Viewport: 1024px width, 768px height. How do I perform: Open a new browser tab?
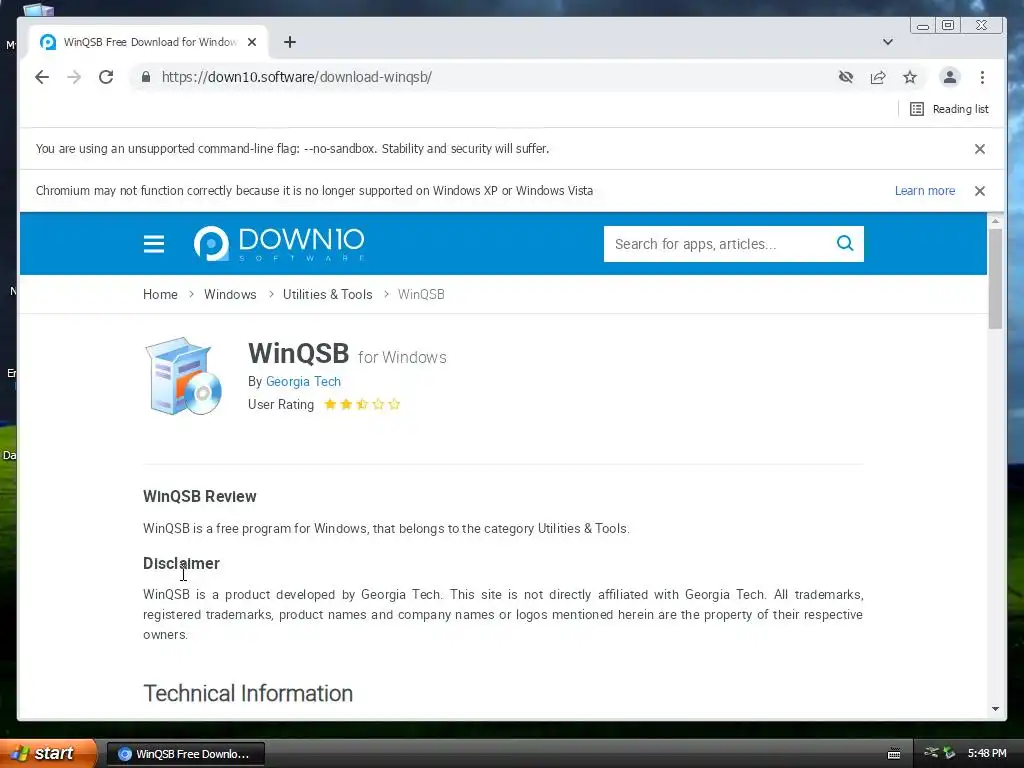pyautogui.click(x=290, y=42)
